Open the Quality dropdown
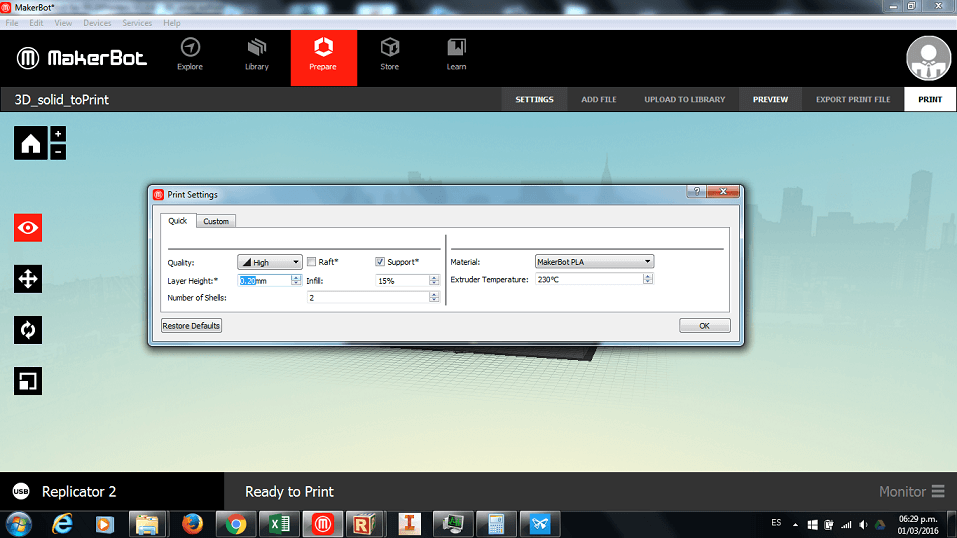This screenshot has width=957, height=538. (x=270, y=262)
